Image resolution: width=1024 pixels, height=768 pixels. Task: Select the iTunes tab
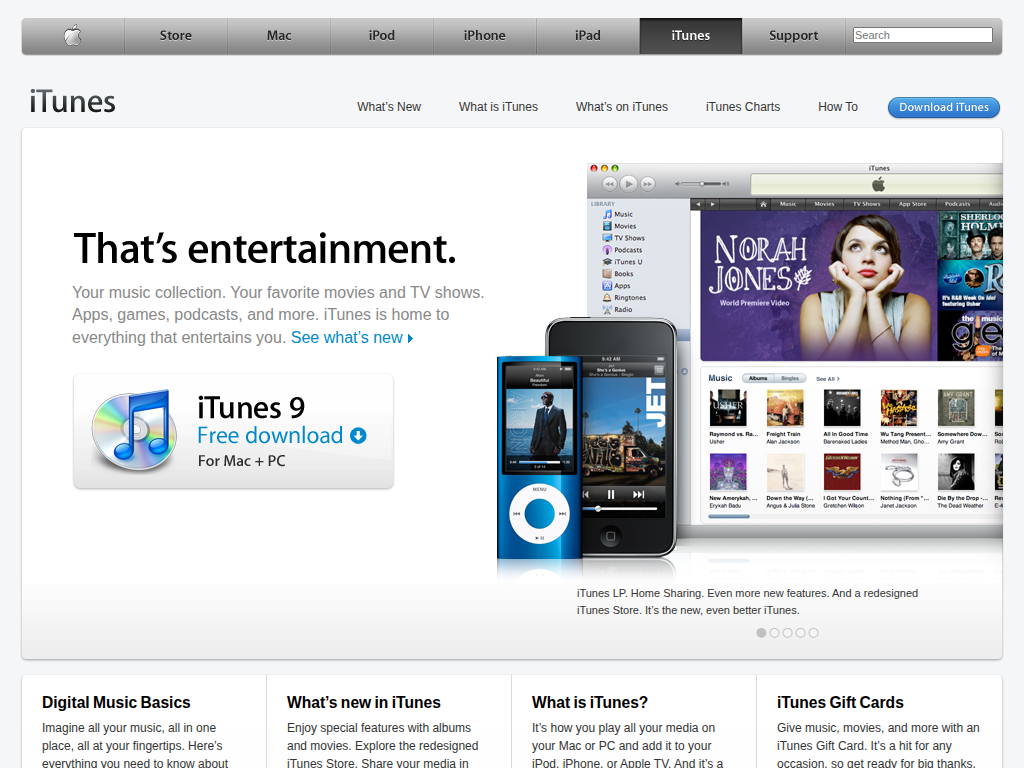(690, 36)
